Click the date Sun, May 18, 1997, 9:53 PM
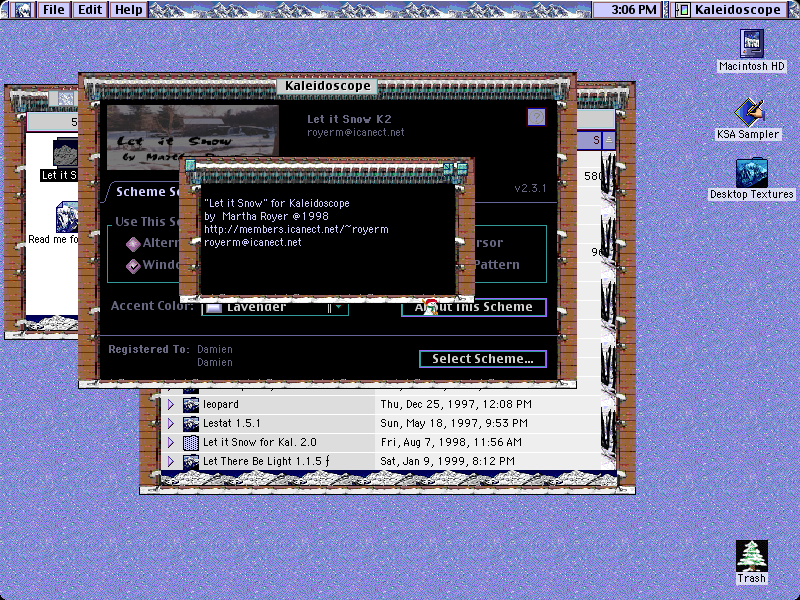The width and height of the screenshot is (800, 600). tap(454, 423)
